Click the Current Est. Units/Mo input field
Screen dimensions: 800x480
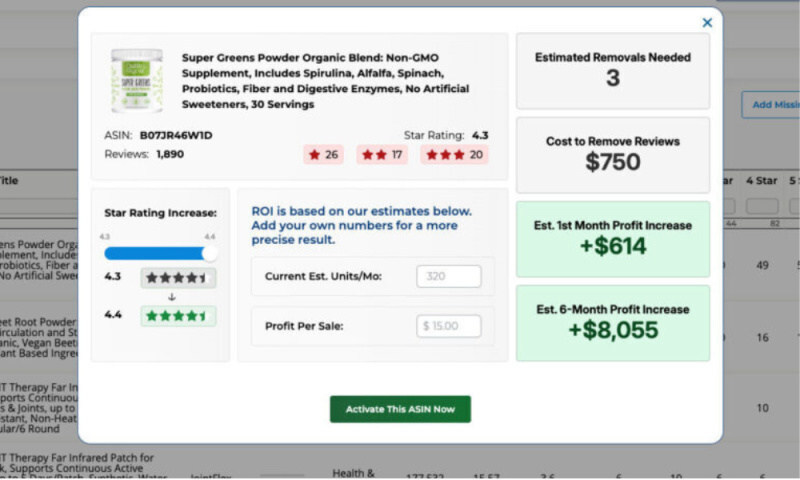point(448,276)
